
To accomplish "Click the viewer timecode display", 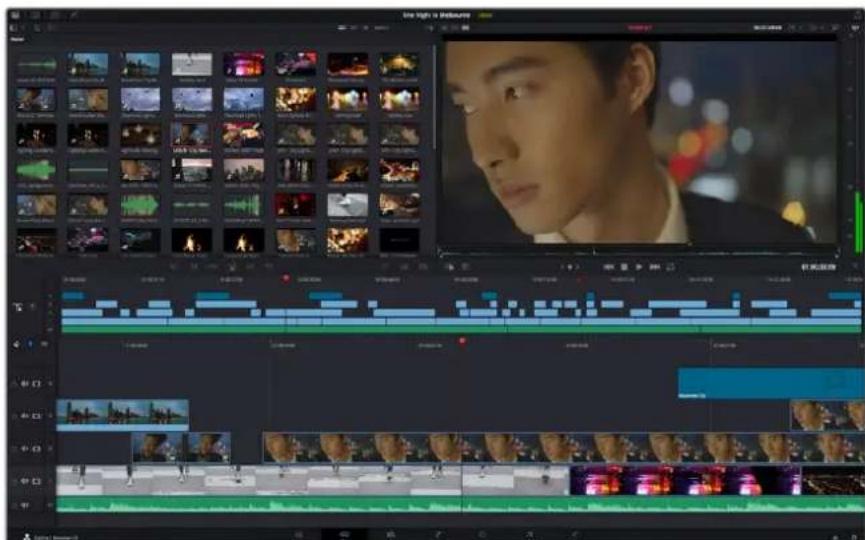I will tap(818, 267).
